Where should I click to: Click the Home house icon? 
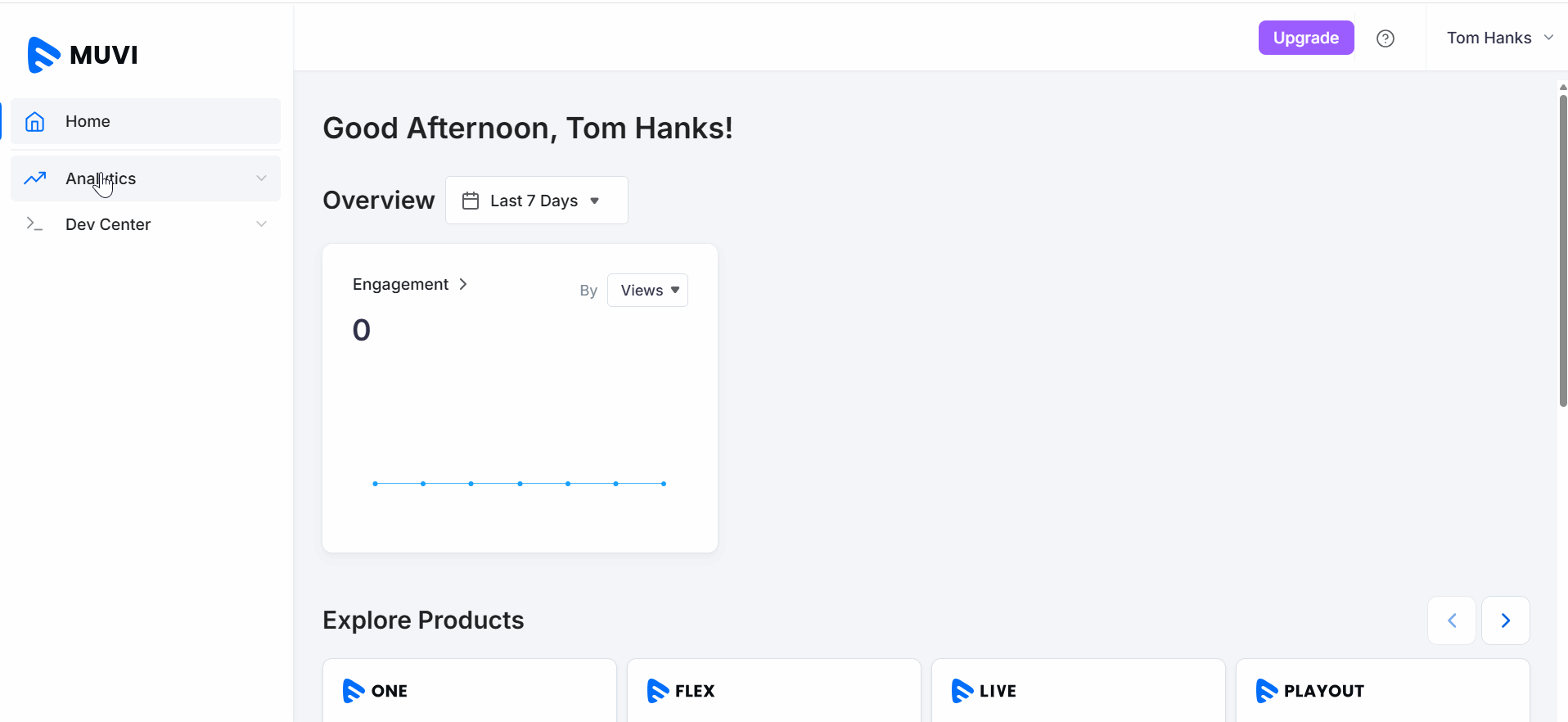pos(34,122)
